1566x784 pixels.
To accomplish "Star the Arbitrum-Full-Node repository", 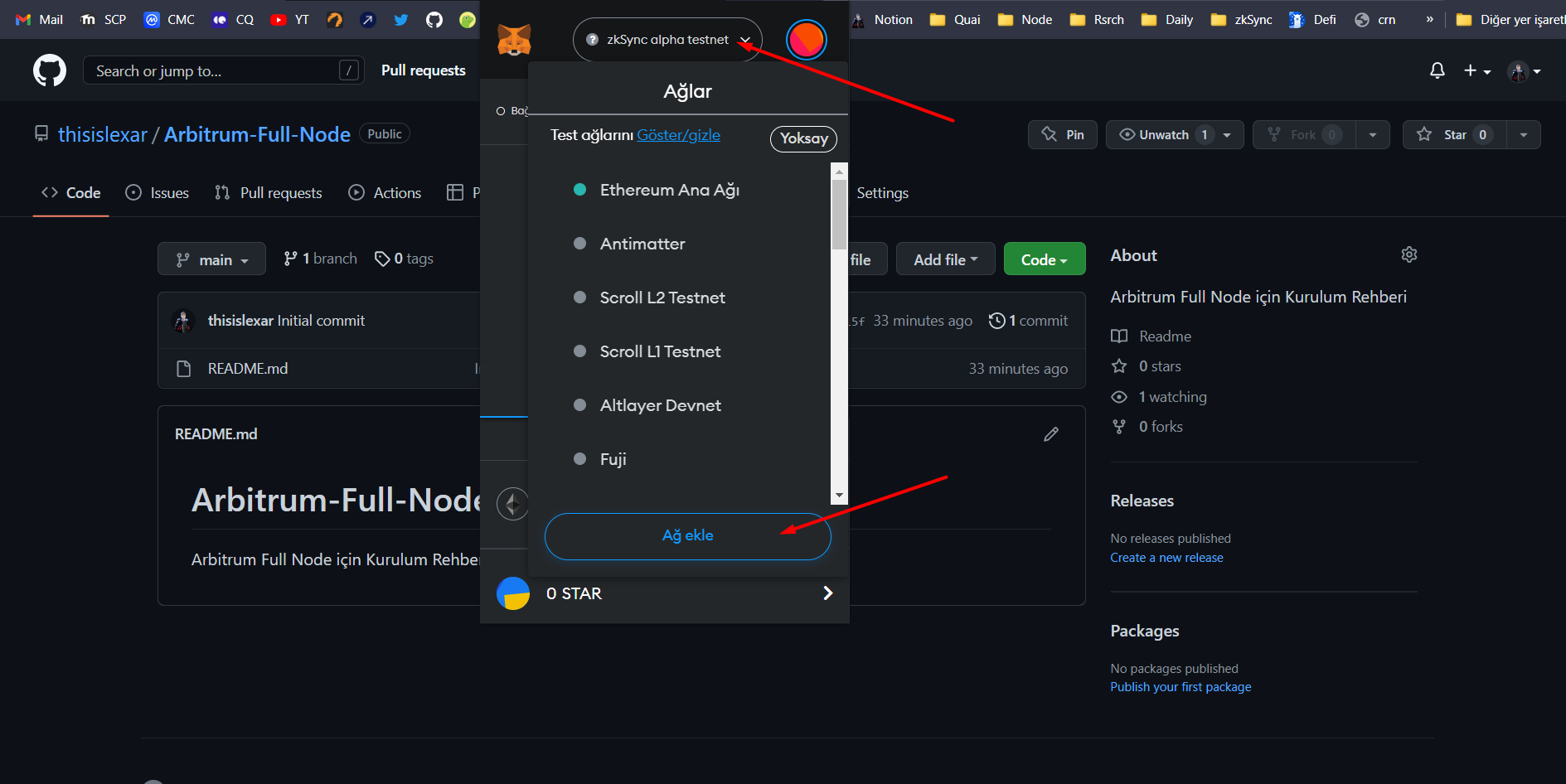I will pos(1455,134).
